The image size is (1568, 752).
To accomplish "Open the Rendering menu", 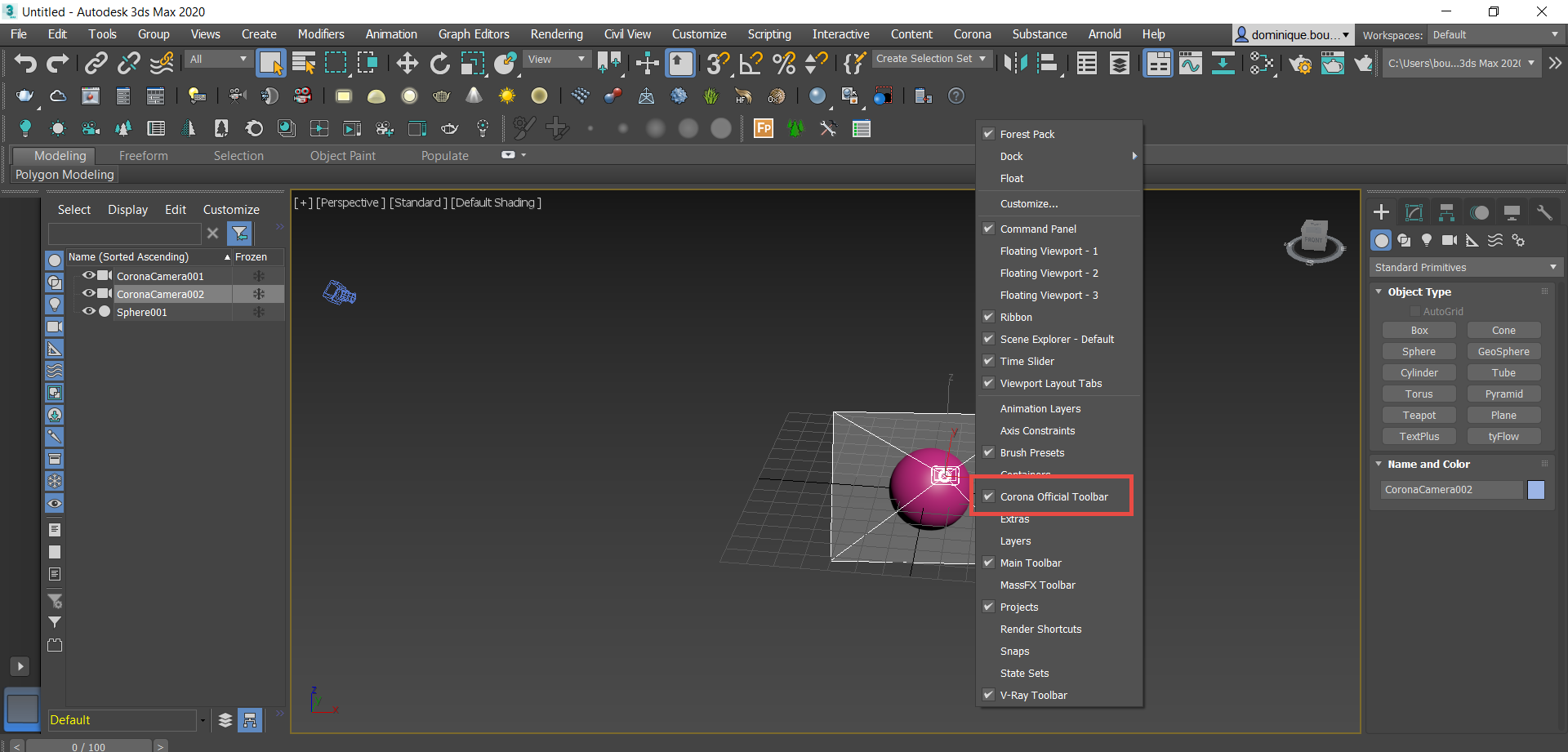I will click(x=556, y=34).
